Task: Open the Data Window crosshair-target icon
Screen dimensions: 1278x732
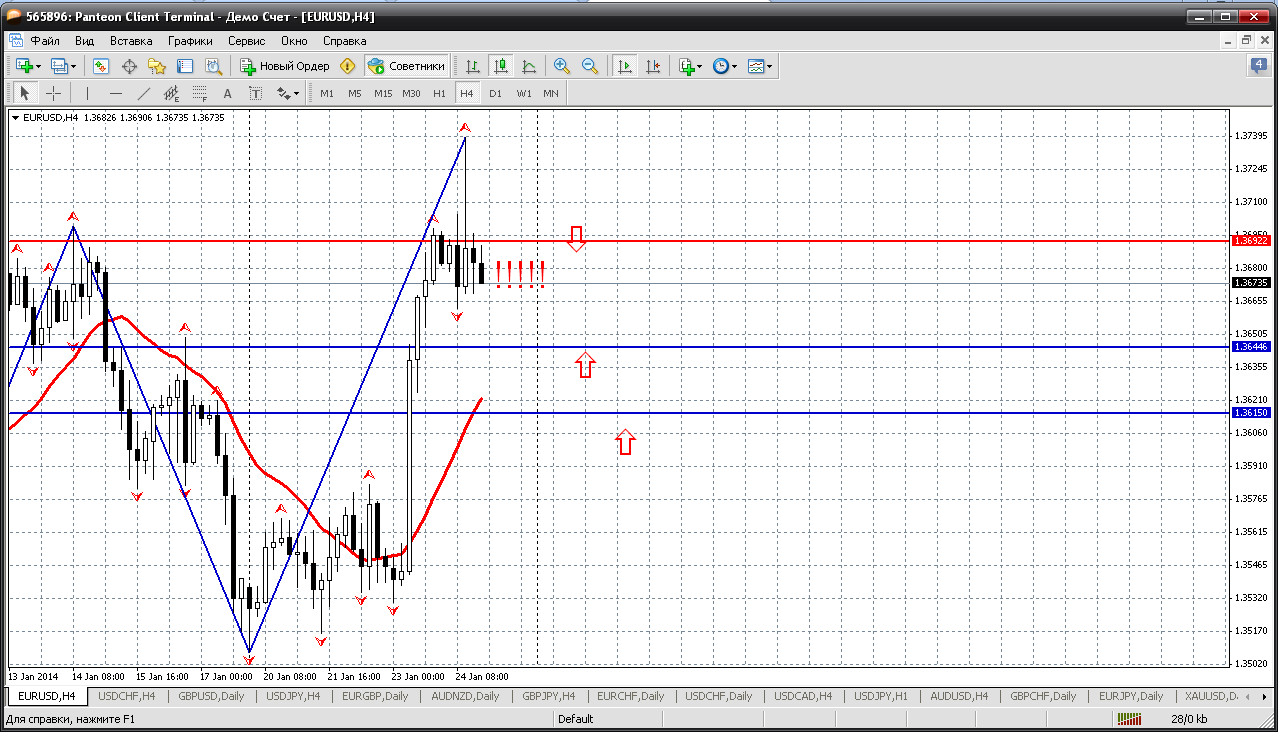Action: pos(129,66)
